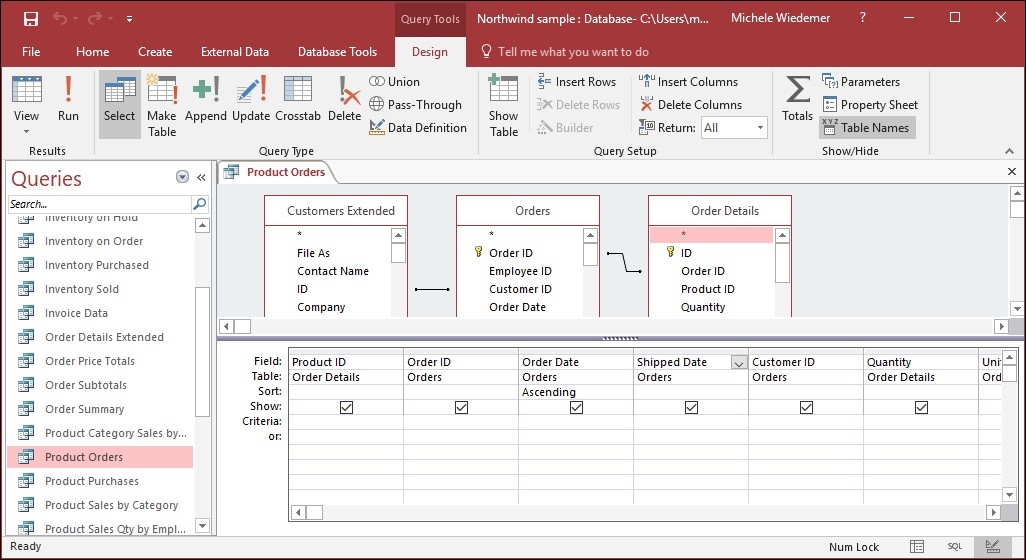
Task: Uncheck Show for Quantity column
Action: tap(921, 408)
